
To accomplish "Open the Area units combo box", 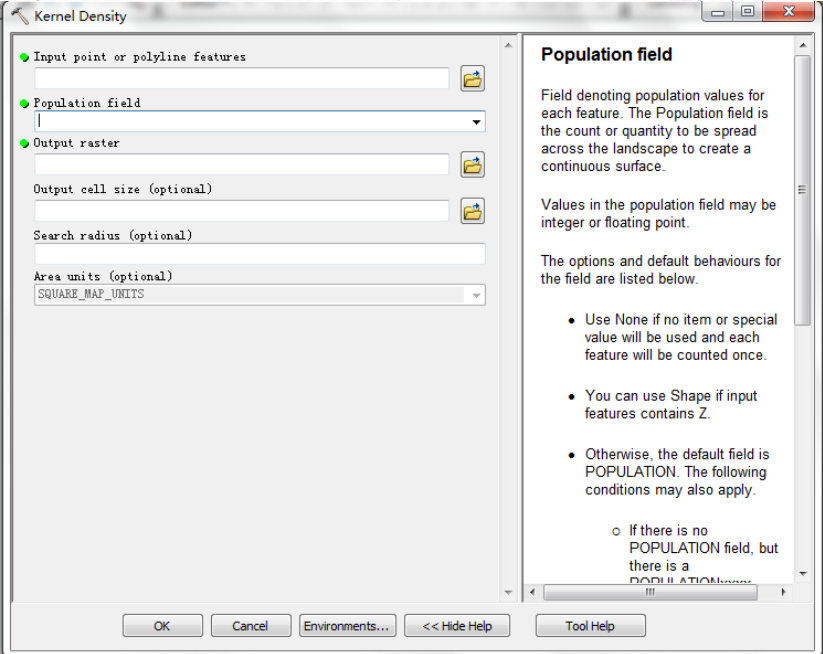I will coord(476,295).
